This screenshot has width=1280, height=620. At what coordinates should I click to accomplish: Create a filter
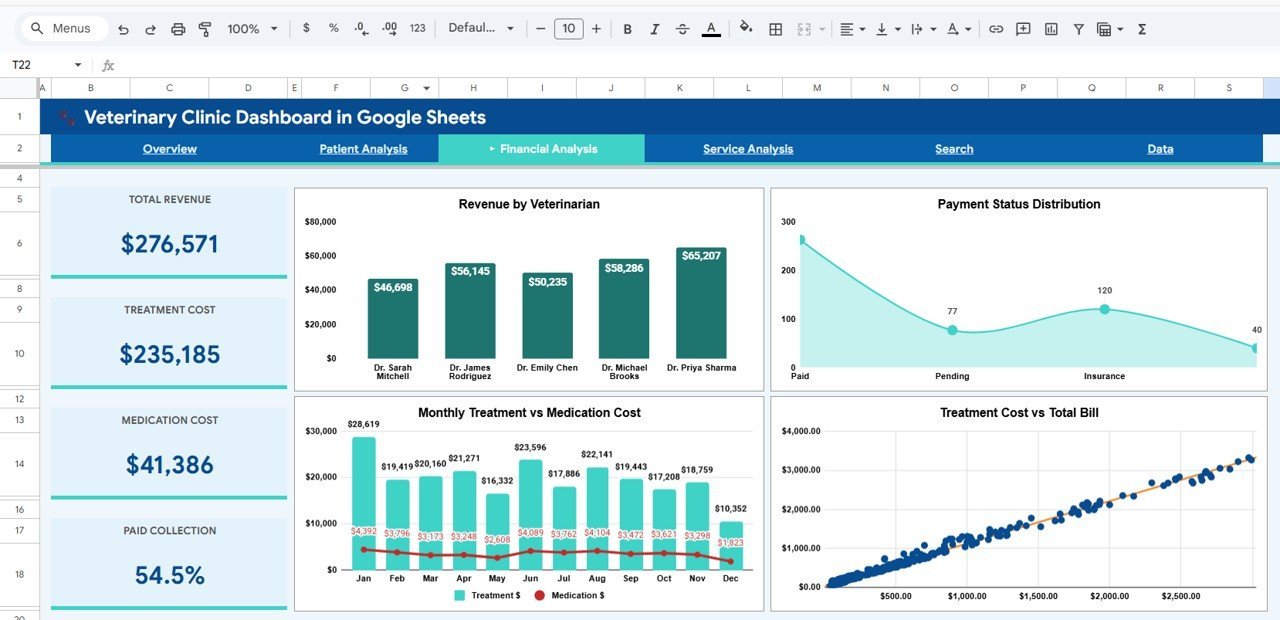coord(1078,28)
